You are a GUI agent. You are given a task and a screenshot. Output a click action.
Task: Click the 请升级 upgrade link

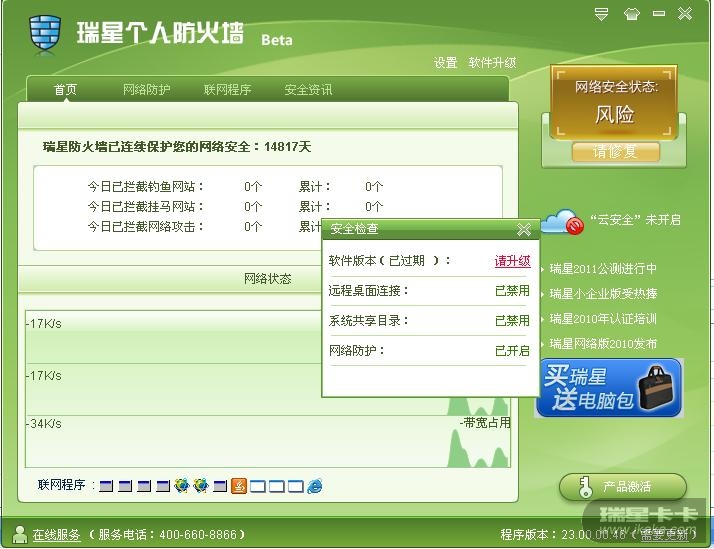(512, 261)
